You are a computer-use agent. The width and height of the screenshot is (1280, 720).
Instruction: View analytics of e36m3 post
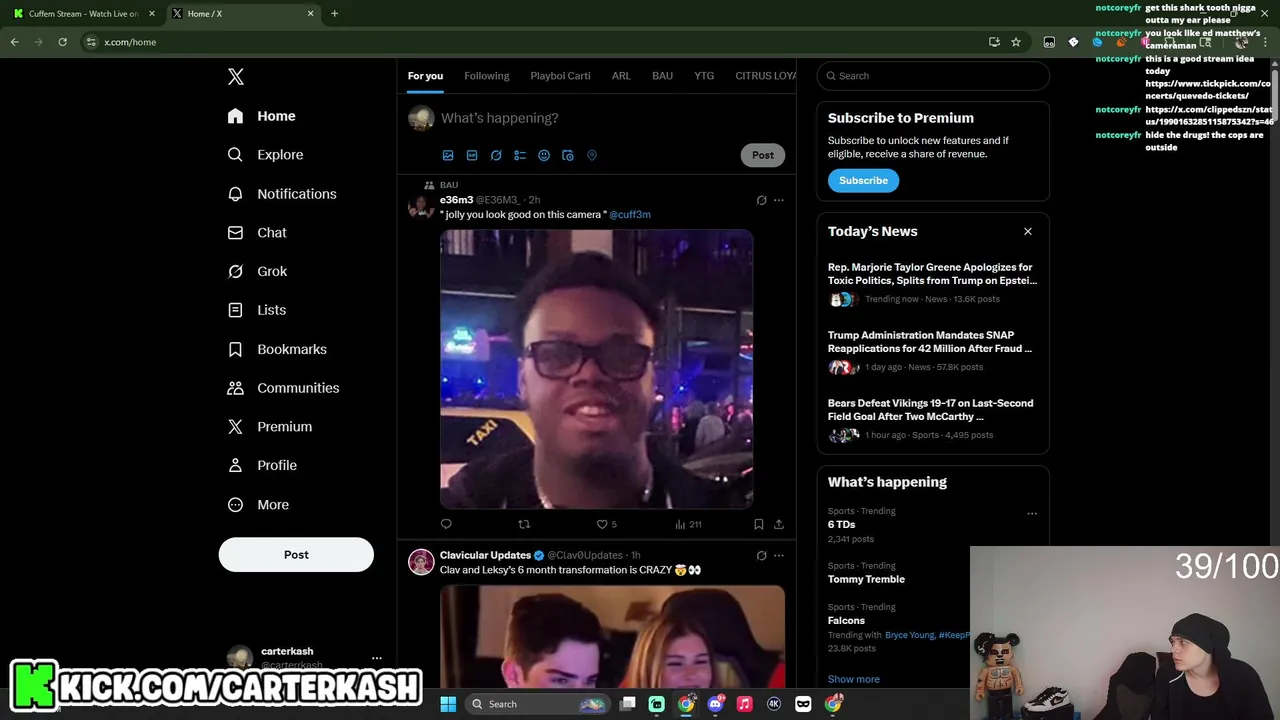[688, 524]
